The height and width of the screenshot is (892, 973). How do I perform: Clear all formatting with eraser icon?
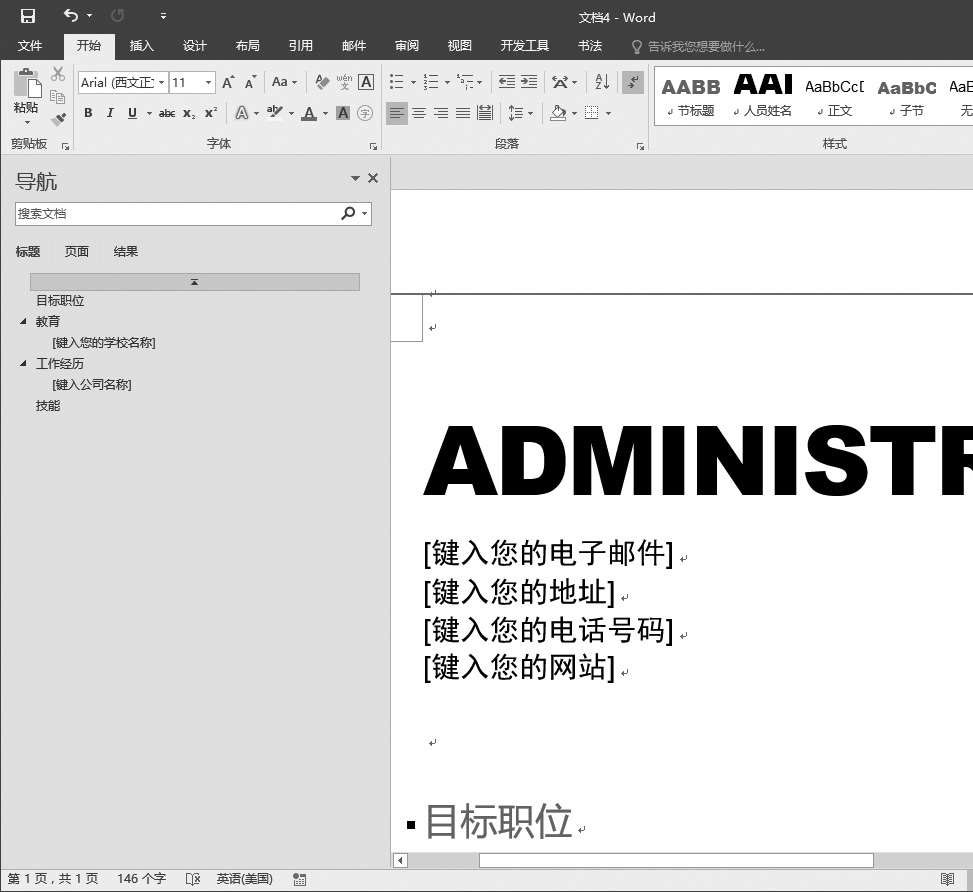tap(322, 82)
